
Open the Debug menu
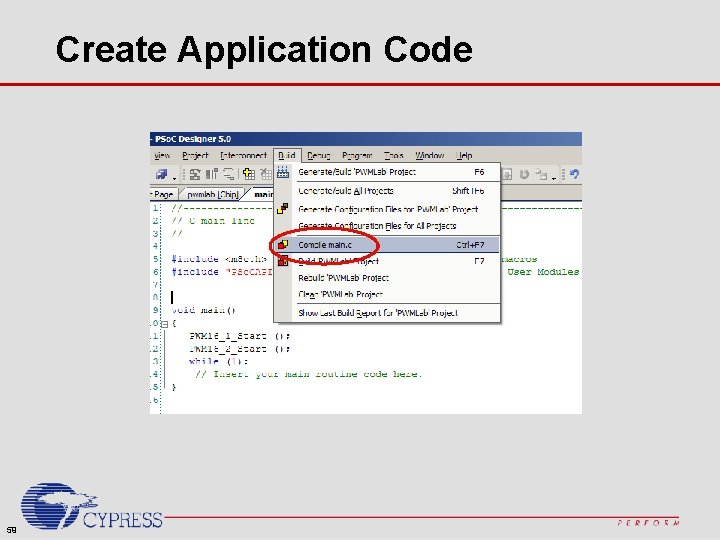point(319,155)
